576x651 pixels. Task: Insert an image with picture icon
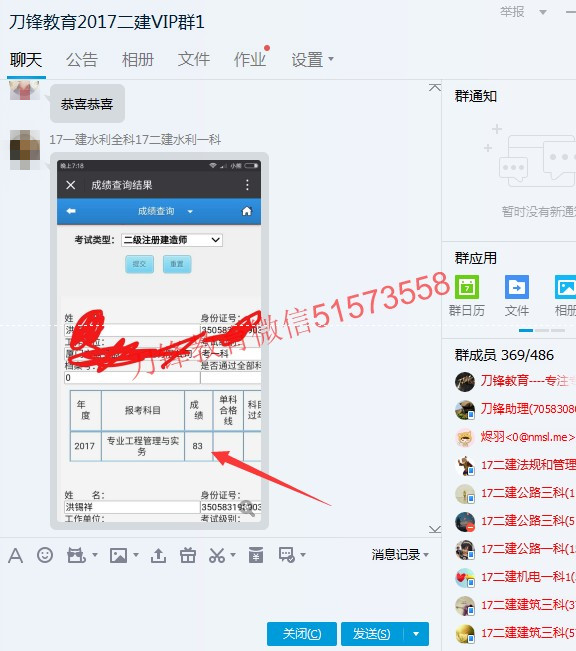pyautogui.click(x=118, y=555)
